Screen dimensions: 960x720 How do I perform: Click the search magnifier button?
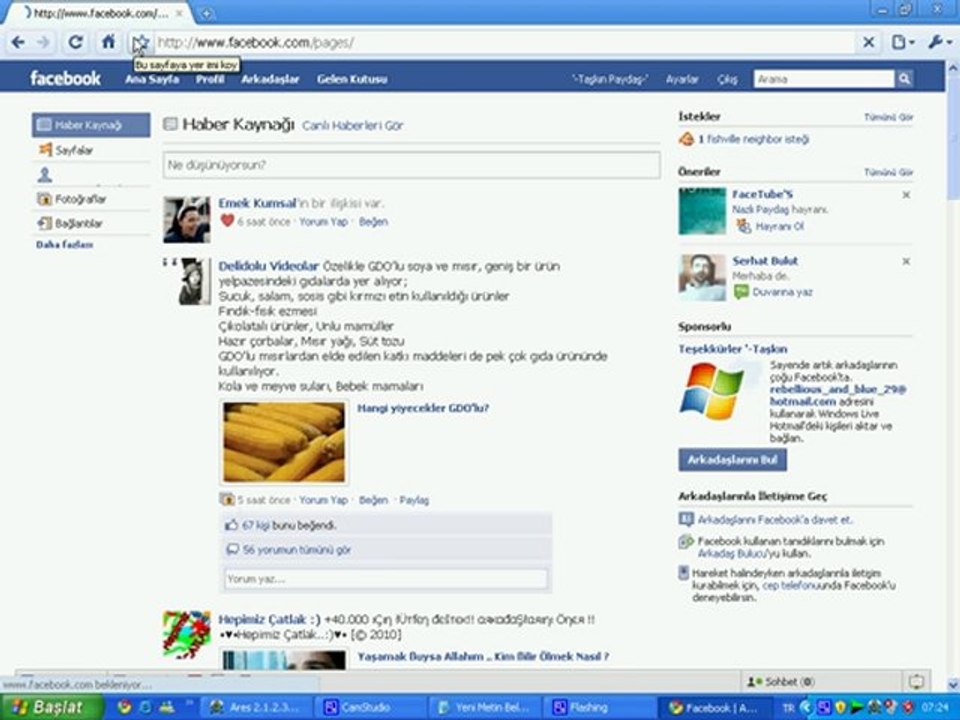(x=904, y=78)
